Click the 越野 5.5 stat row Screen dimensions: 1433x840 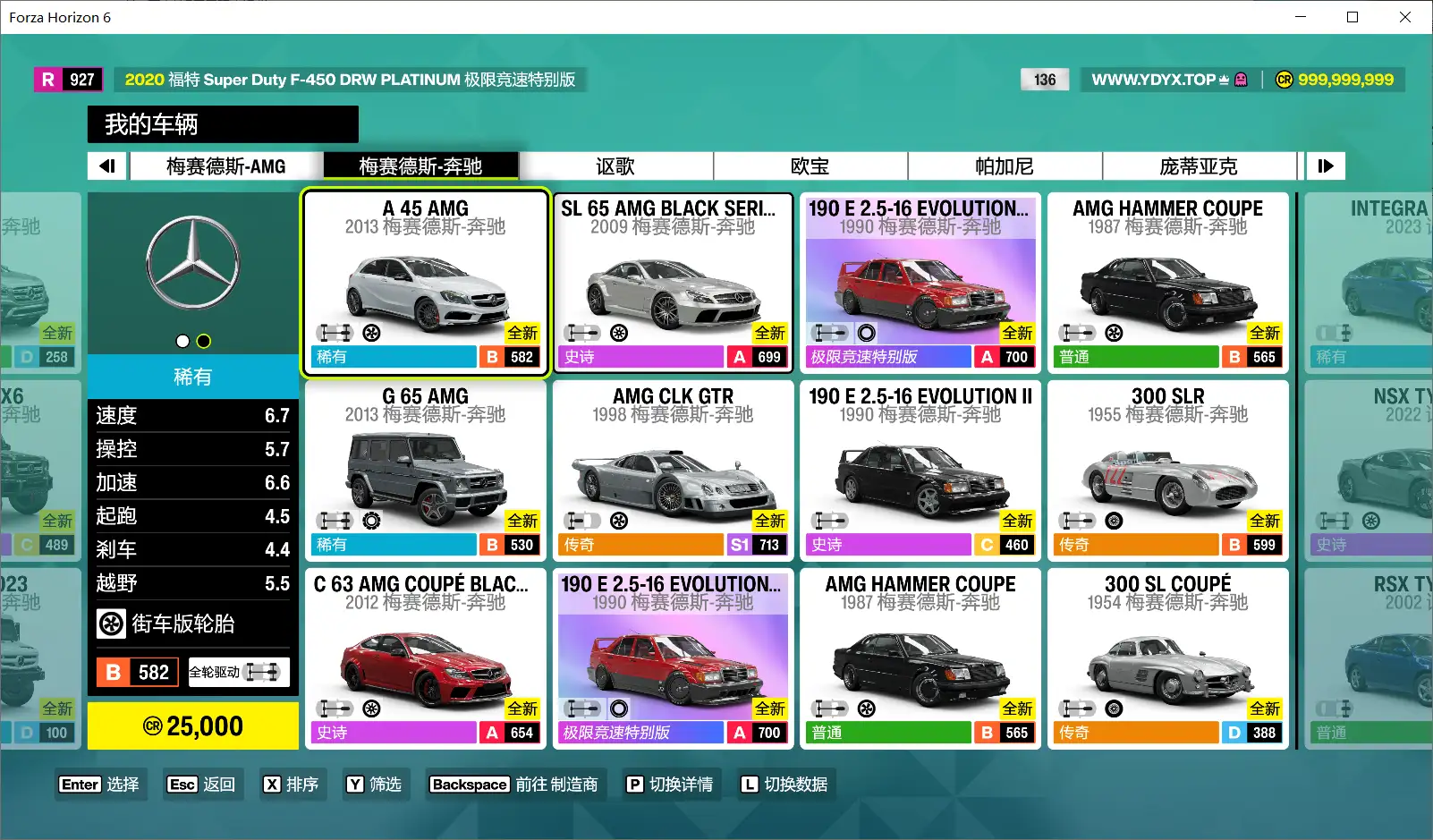tap(193, 583)
